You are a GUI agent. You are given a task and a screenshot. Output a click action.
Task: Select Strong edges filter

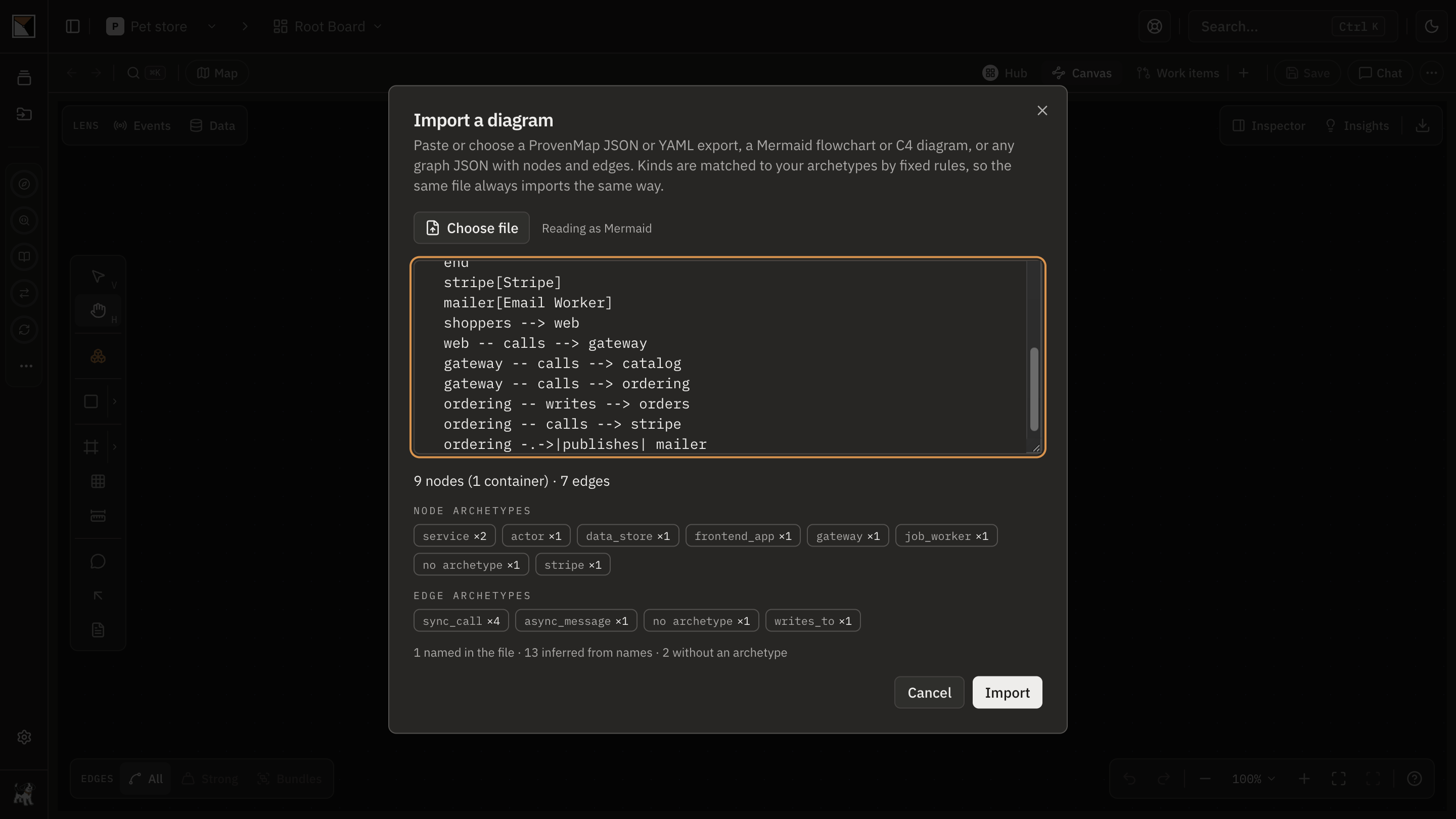pyautogui.click(x=210, y=779)
